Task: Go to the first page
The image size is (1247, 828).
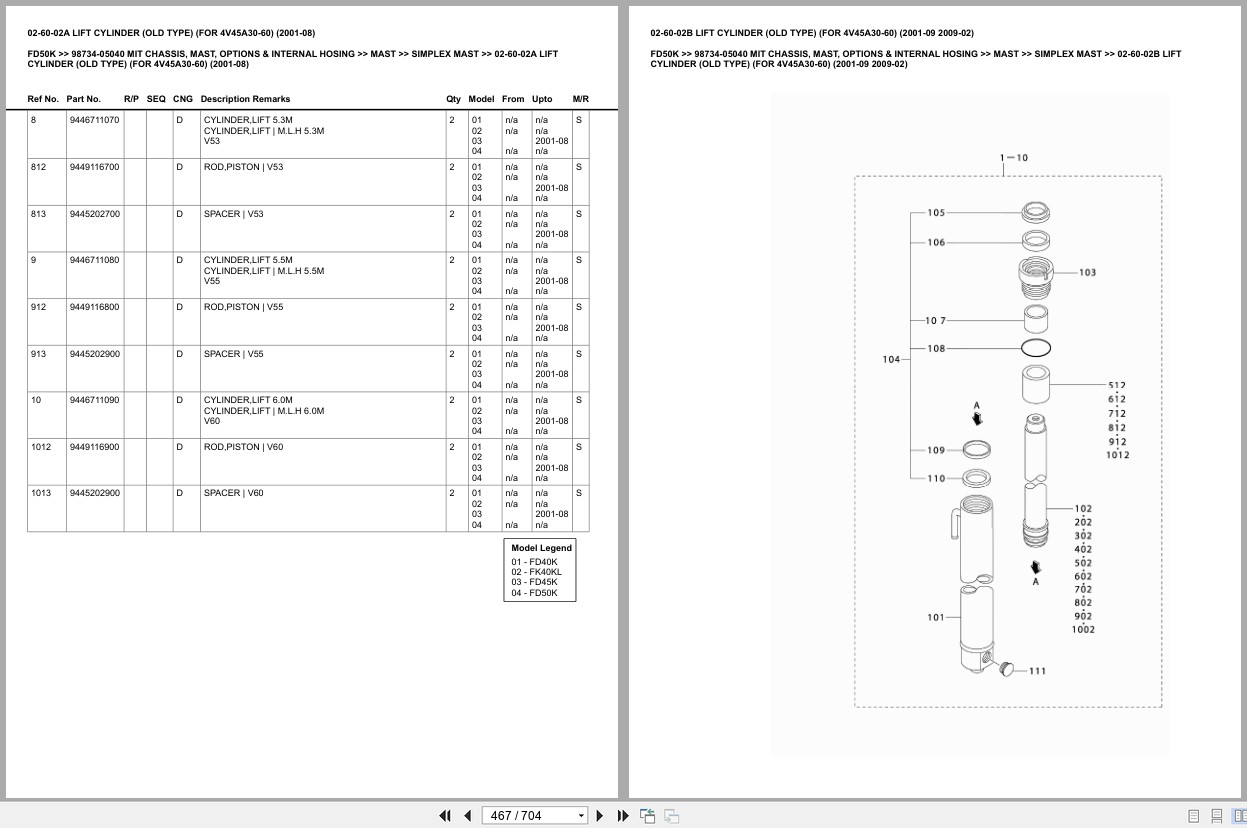Action: (x=445, y=816)
